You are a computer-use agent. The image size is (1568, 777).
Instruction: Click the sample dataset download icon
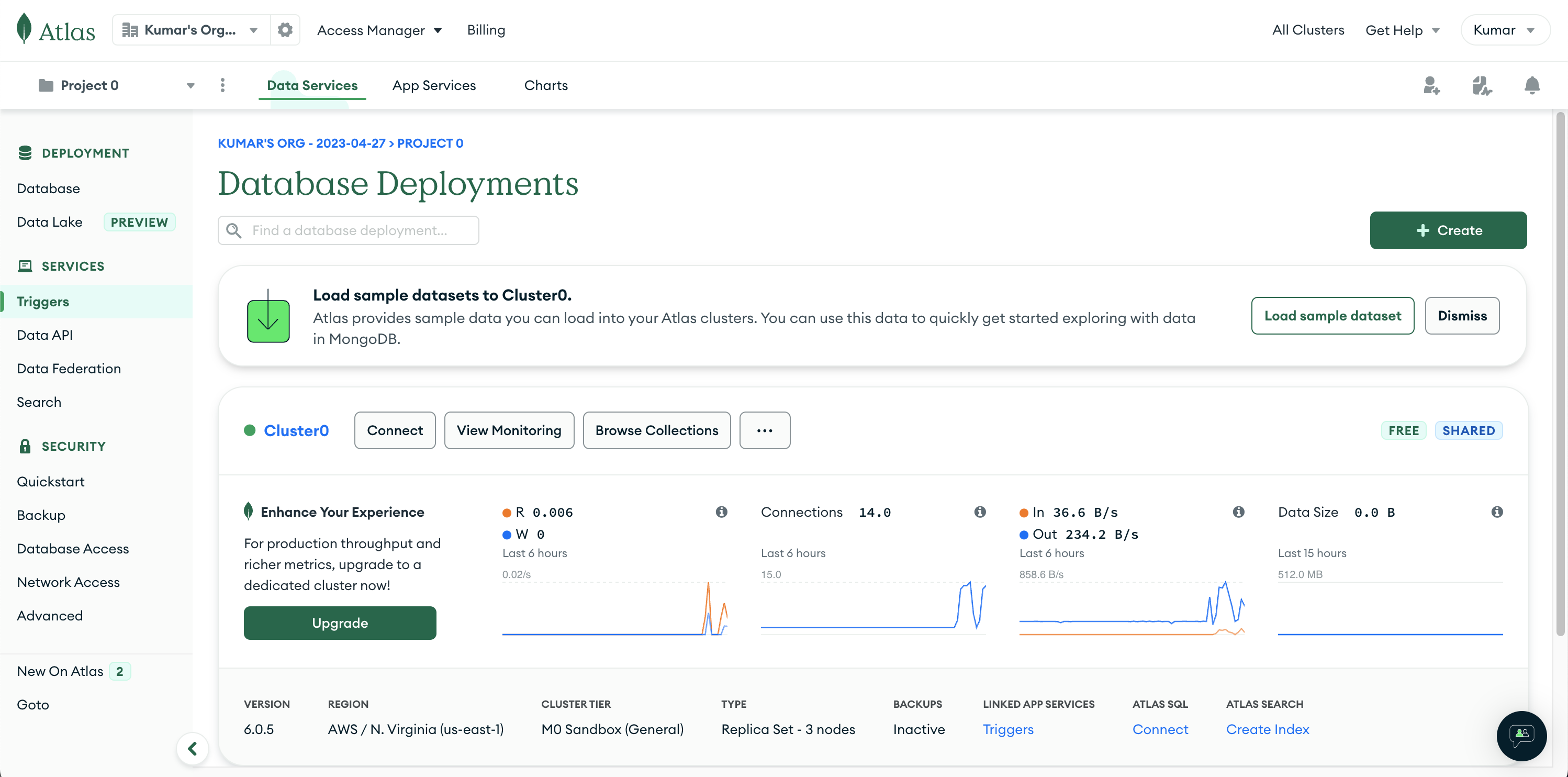[x=268, y=315]
